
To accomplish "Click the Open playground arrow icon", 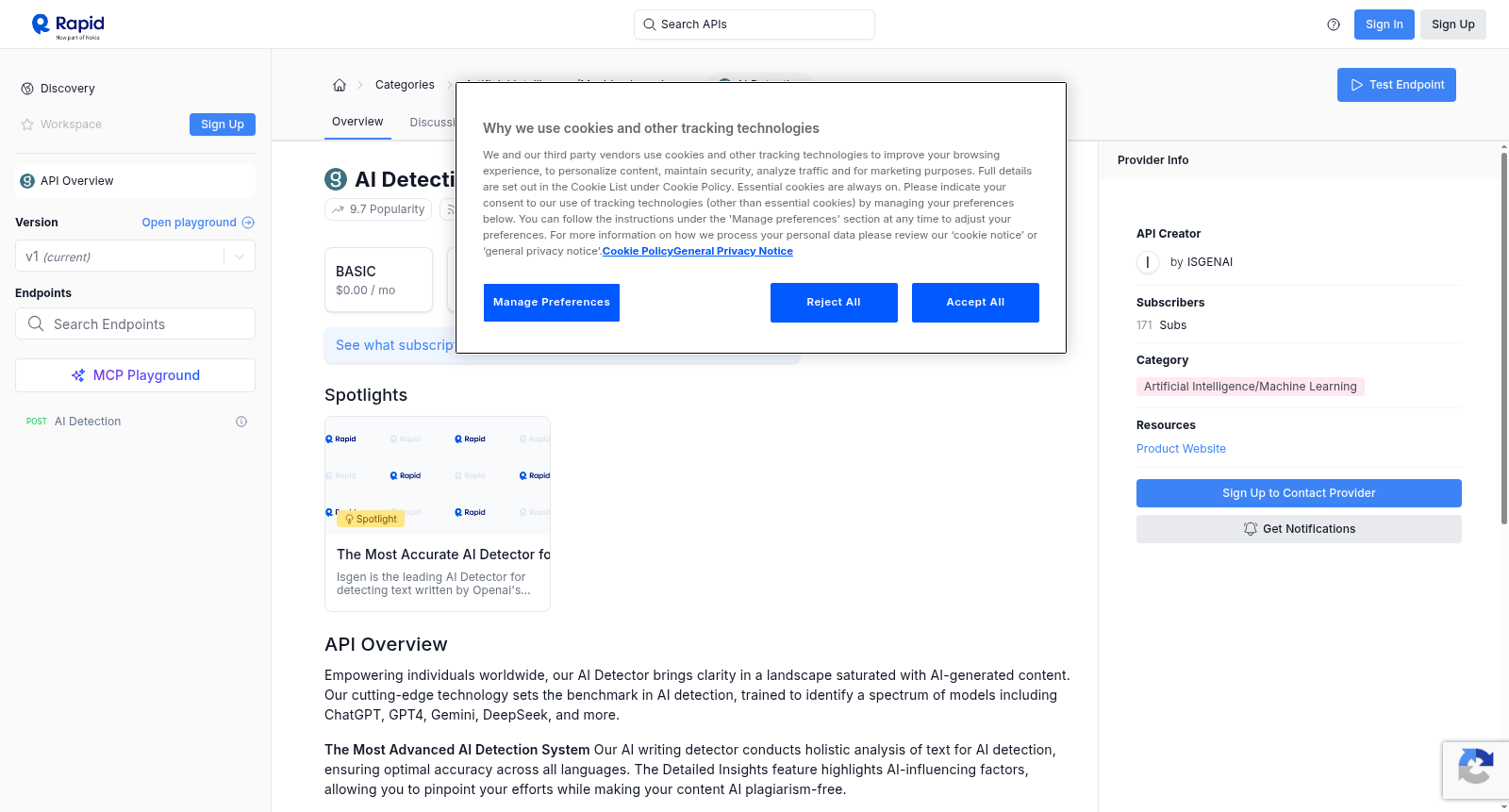I will point(248,223).
